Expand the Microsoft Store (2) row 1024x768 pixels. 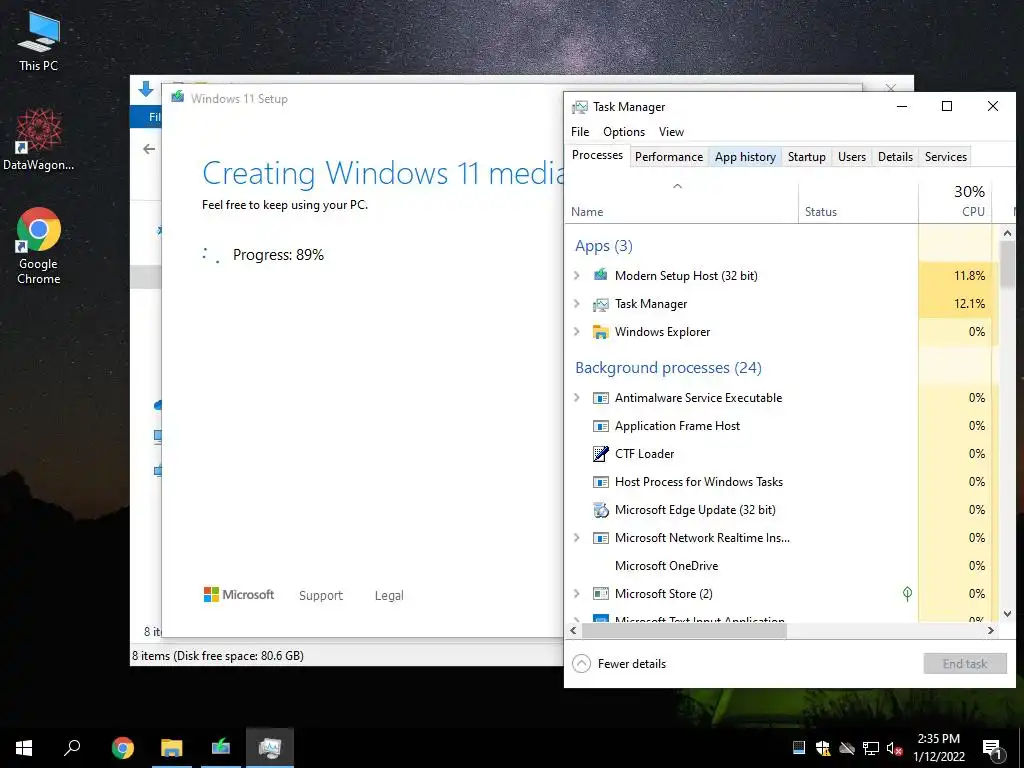[577, 594]
